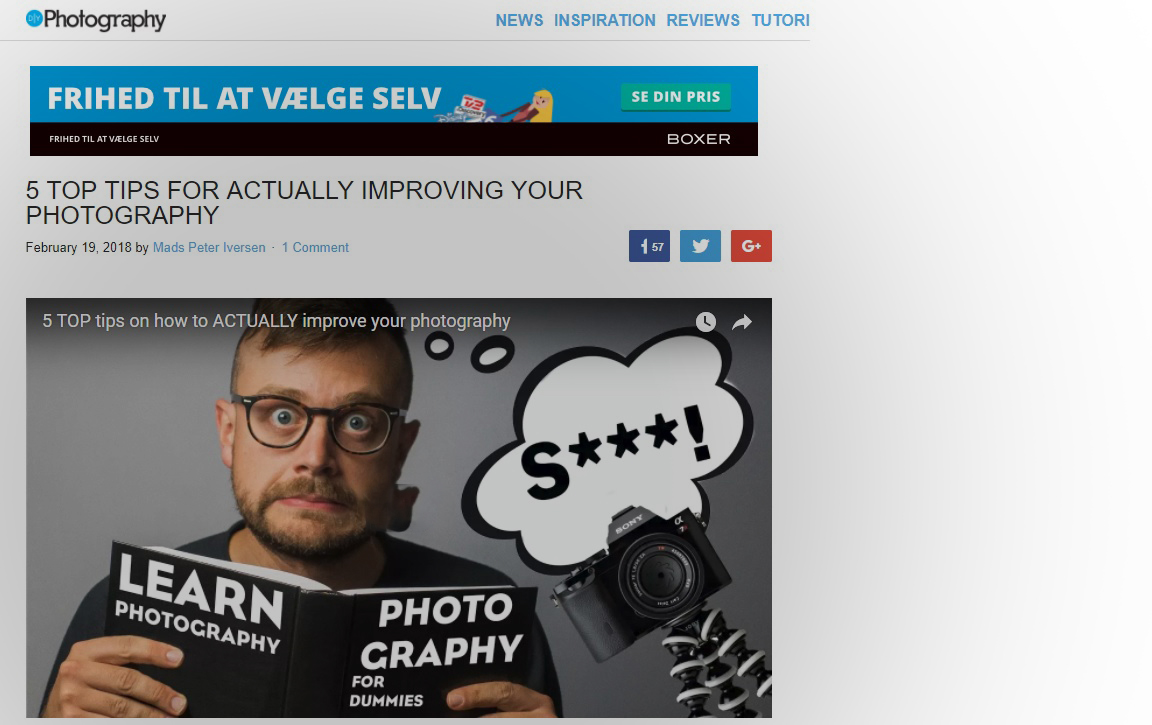Click the FRIHED TIL AT VÆLGE SELV banner
The height and width of the screenshot is (725, 1152).
[394, 111]
